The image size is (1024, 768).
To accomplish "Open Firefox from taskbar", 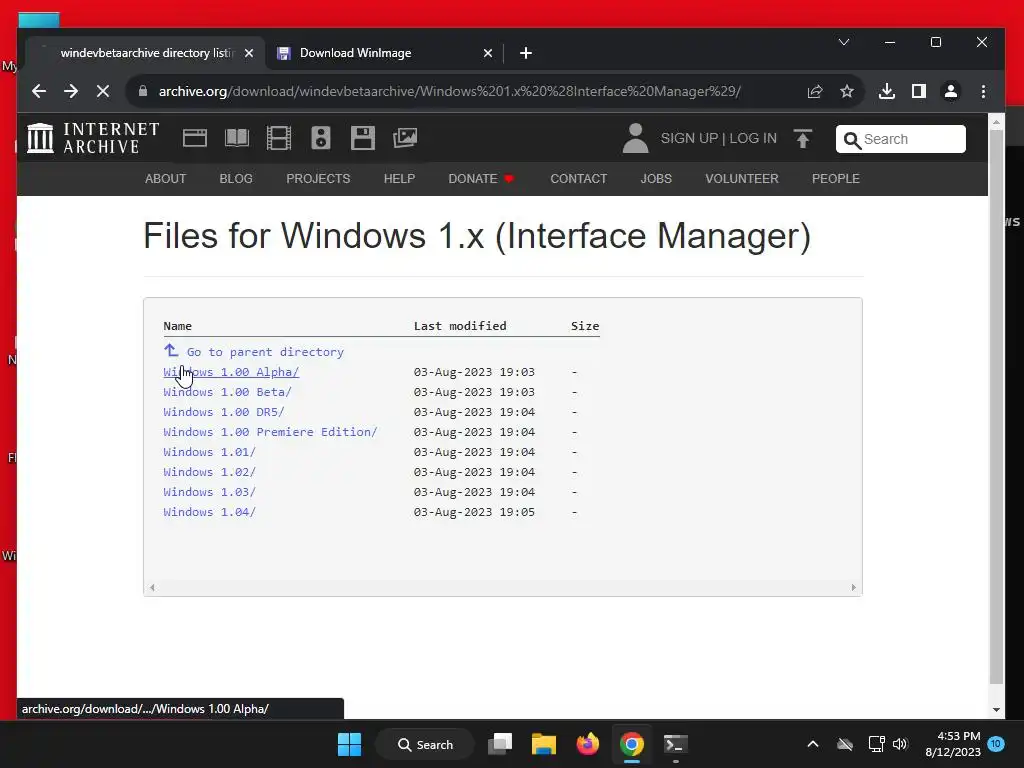I will coord(587,744).
